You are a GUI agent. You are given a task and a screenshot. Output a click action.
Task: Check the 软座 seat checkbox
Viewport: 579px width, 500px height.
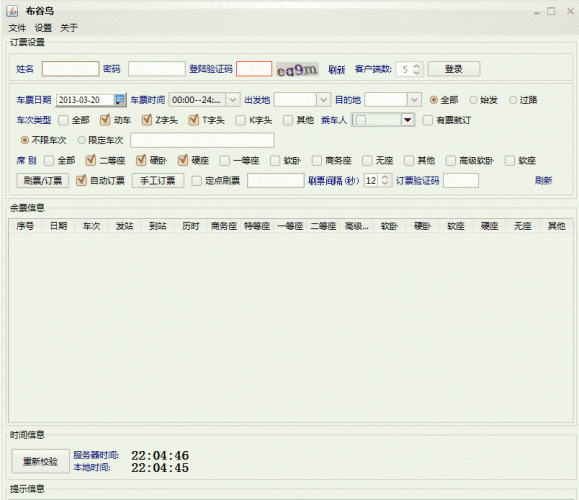click(x=510, y=161)
